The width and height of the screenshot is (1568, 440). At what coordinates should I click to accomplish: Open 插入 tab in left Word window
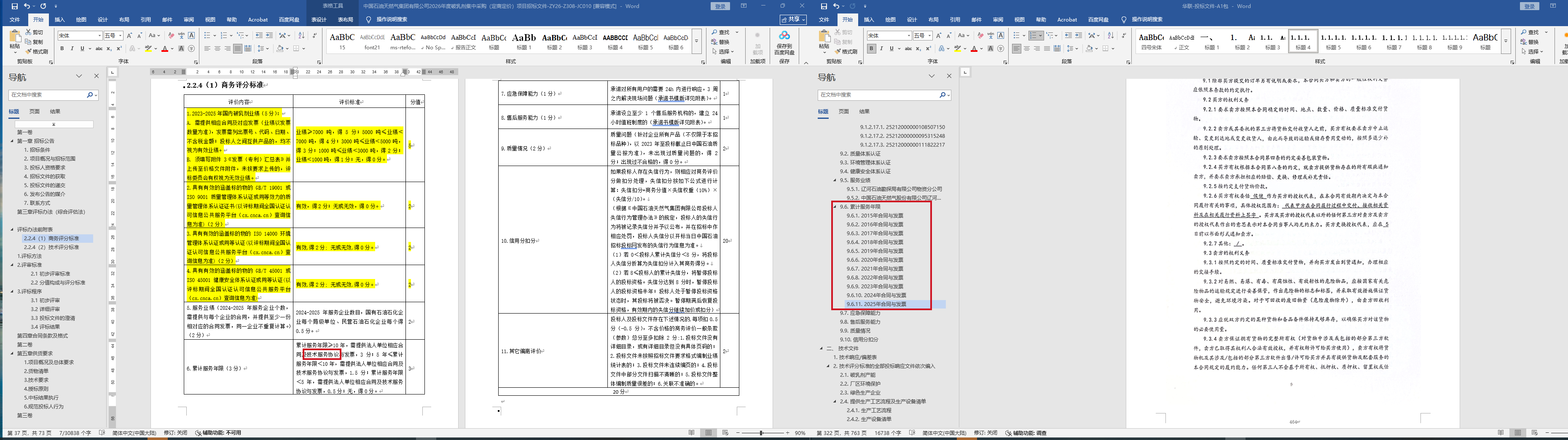60,19
